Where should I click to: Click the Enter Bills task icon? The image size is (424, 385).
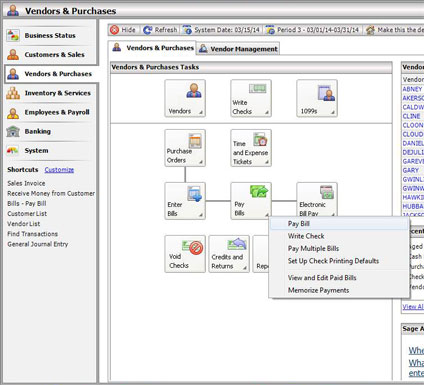[185, 201]
